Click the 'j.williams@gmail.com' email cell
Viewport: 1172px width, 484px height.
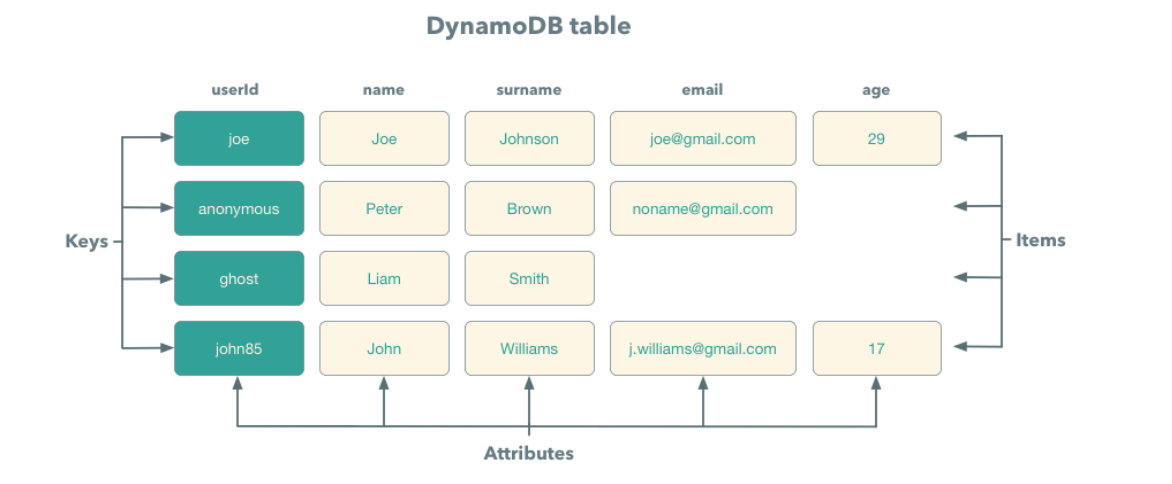click(703, 348)
